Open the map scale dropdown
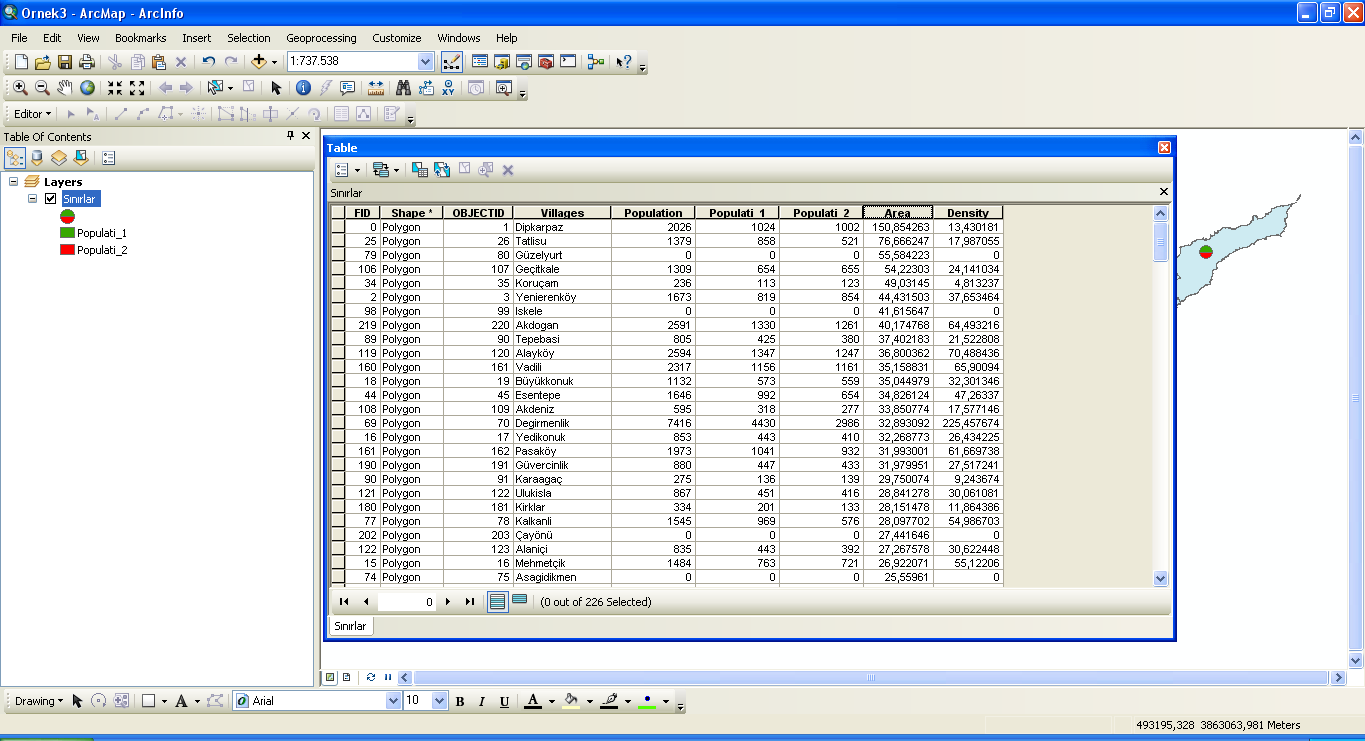The width and height of the screenshot is (1365, 741). click(x=426, y=62)
